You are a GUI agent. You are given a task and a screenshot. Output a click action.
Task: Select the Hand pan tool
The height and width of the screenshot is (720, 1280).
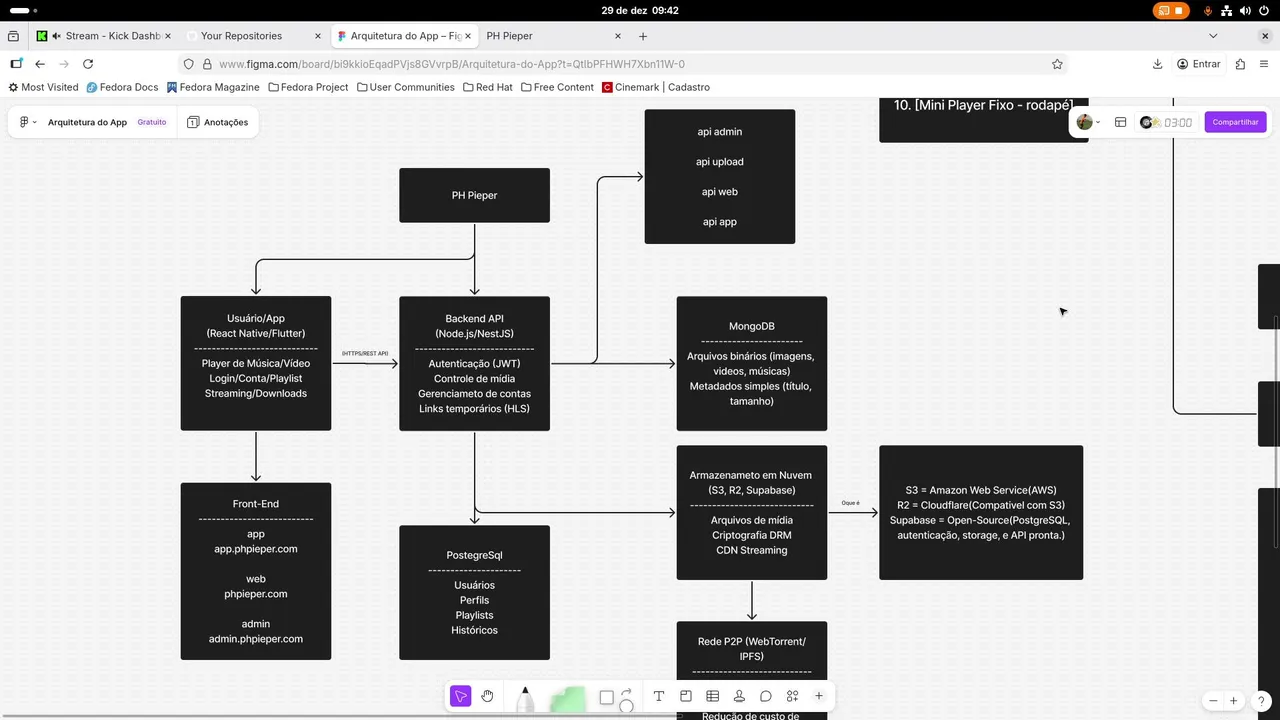[x=487, y=696]
